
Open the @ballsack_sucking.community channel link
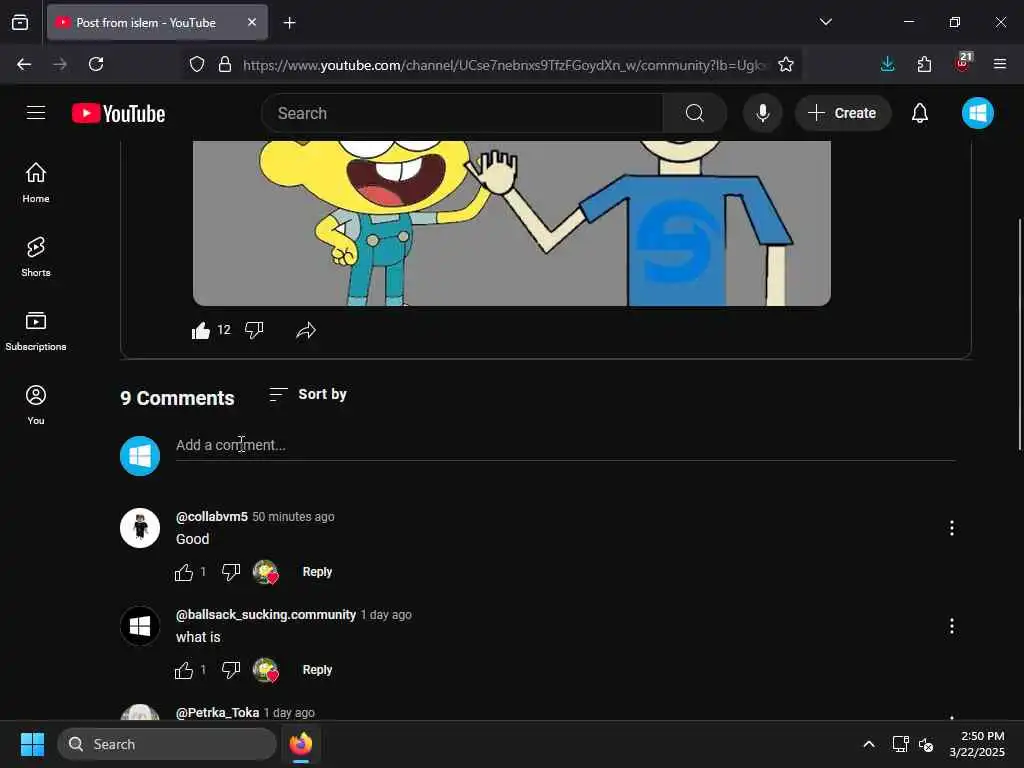tap(266, 615)
